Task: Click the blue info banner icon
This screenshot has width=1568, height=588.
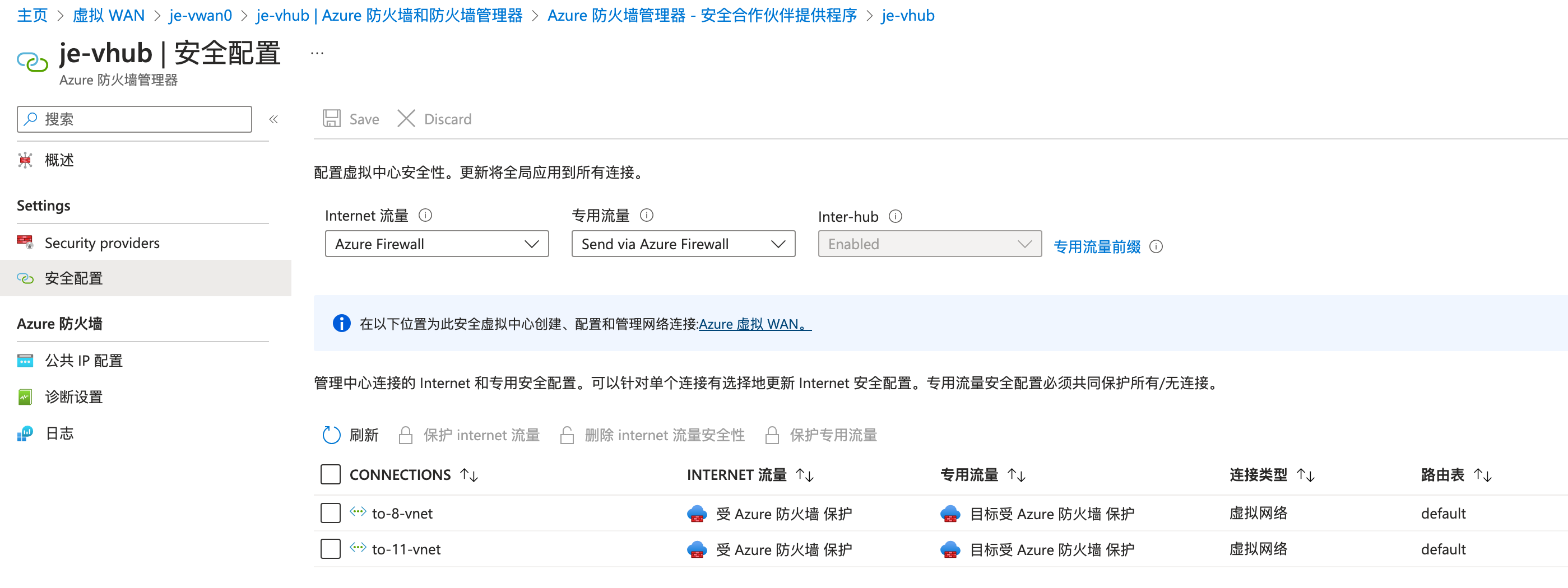Action: (x=341, y=324)
